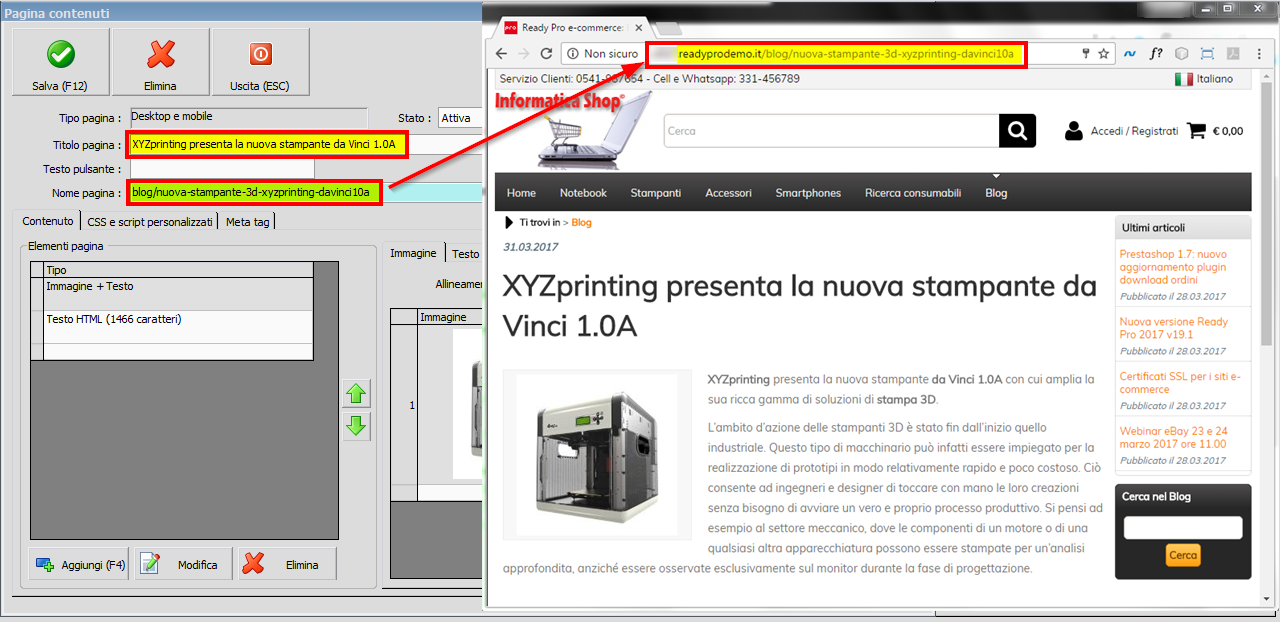
Task: Open the Stato dropdown showing Attiva
Action: (460, 118)
